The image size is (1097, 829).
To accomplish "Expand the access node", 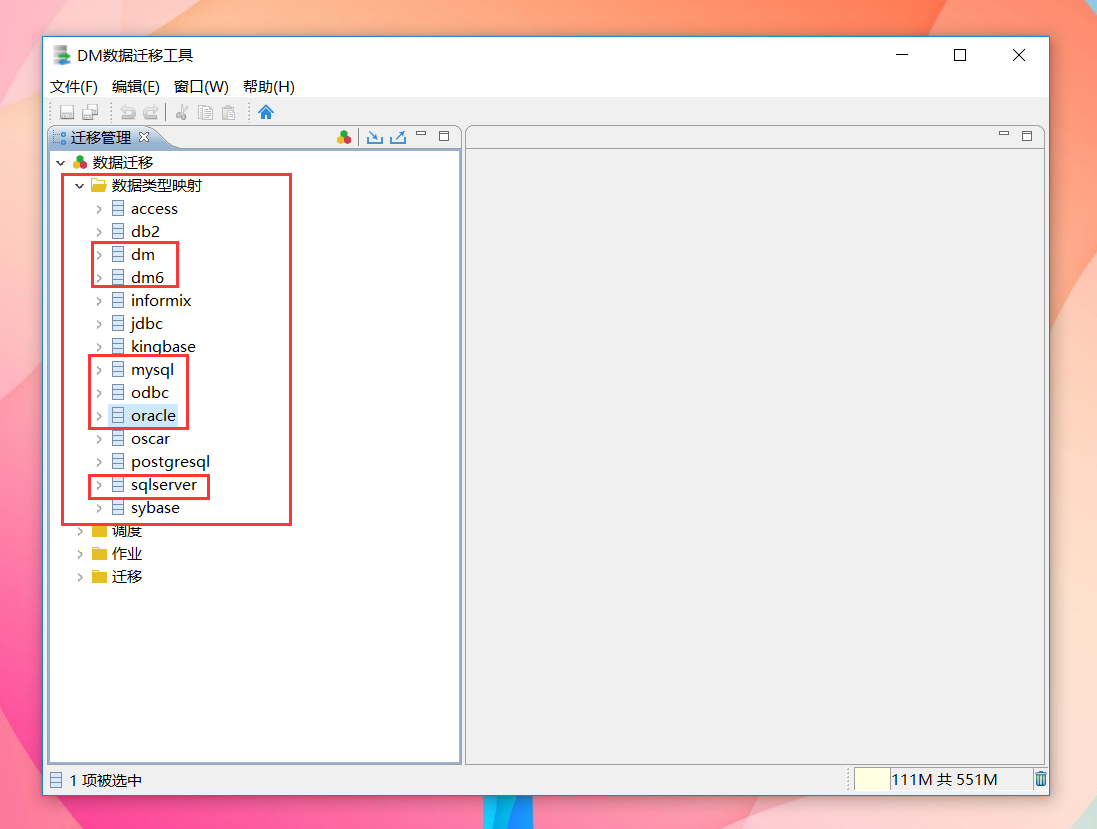I will [99, 209].
